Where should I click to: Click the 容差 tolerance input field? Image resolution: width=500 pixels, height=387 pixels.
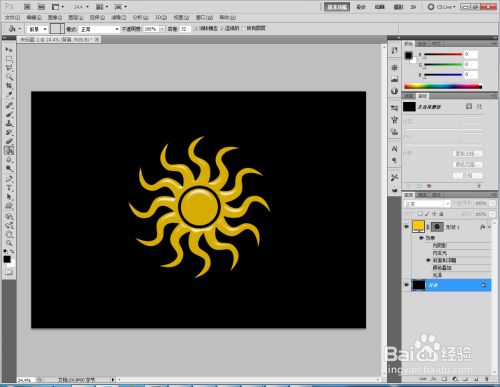pyautogui.click(x=184, y=29)
